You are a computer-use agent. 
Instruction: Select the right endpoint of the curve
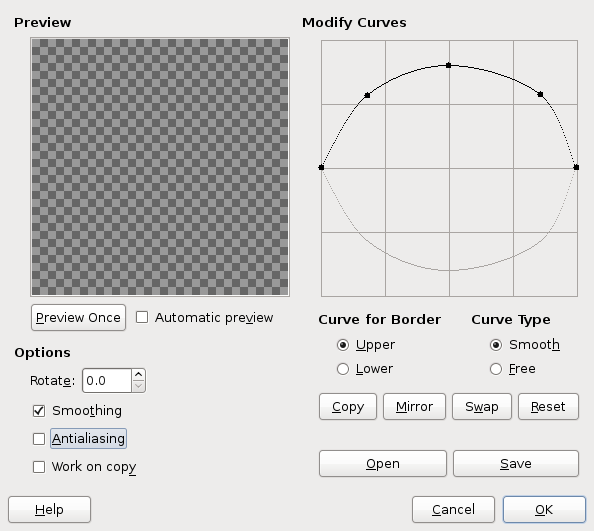576,167
